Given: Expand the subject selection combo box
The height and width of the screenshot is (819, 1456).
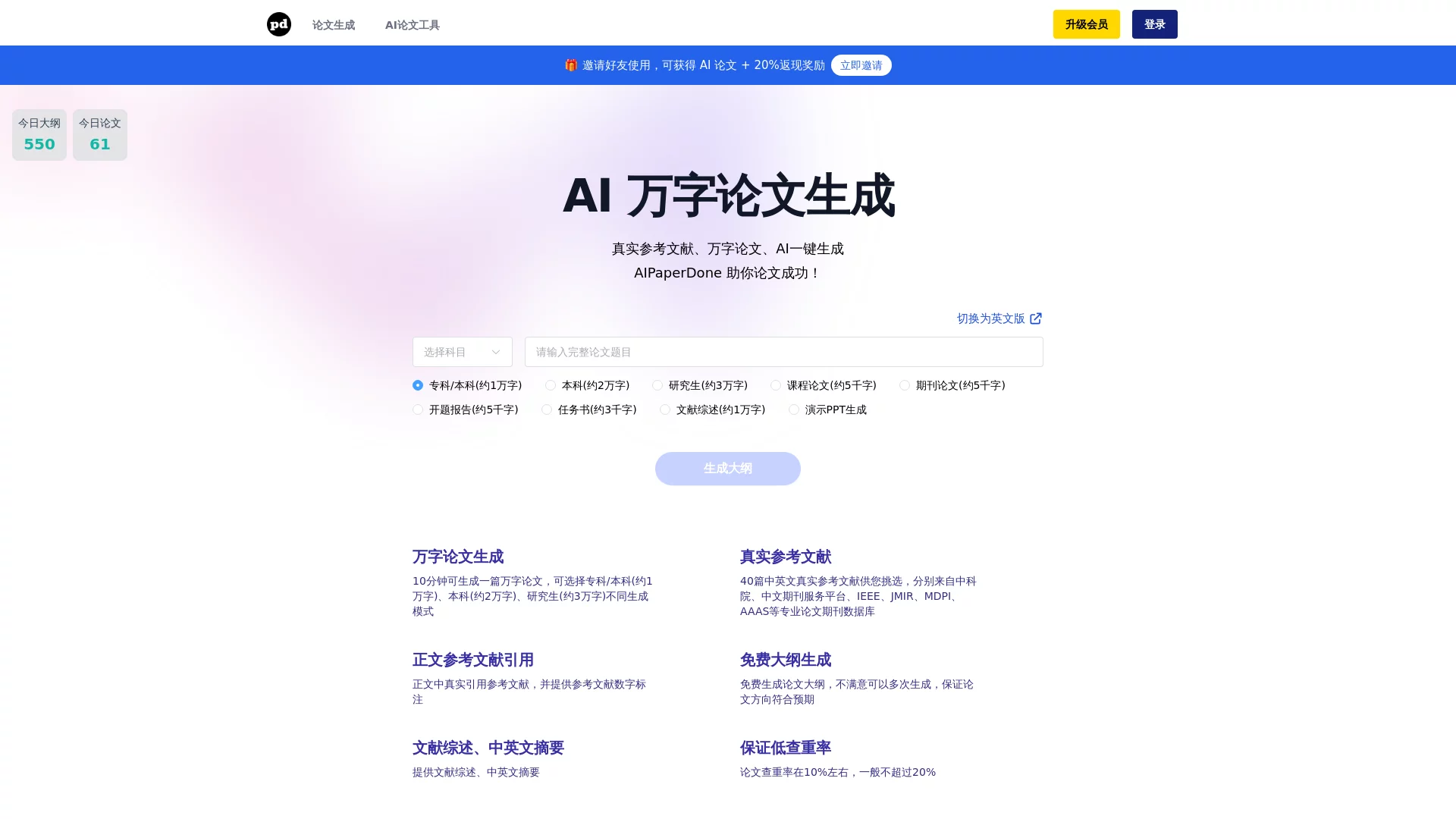Looking at the screenshot, I should 462,352.
